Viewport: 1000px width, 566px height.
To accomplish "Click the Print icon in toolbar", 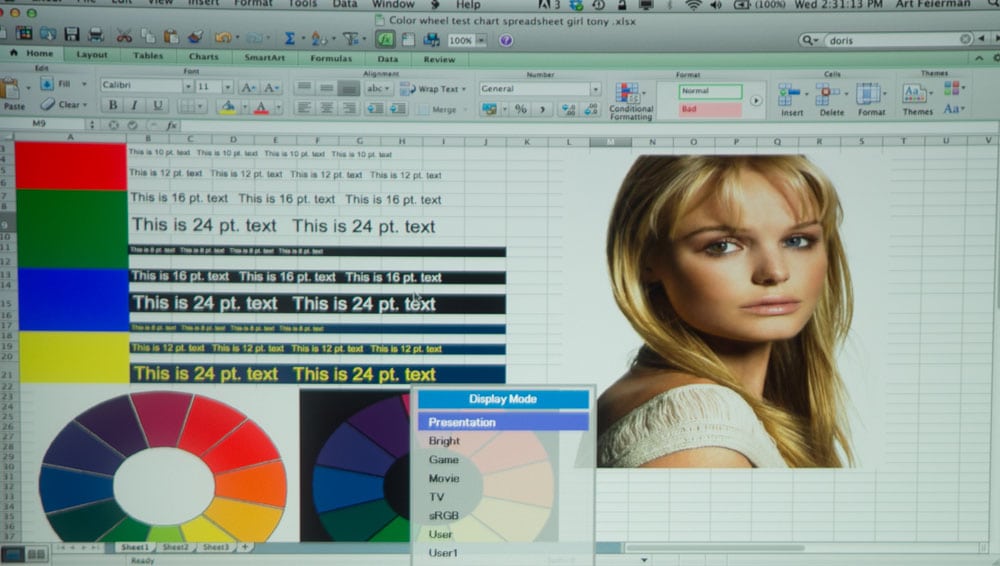I will pos(96,35).
